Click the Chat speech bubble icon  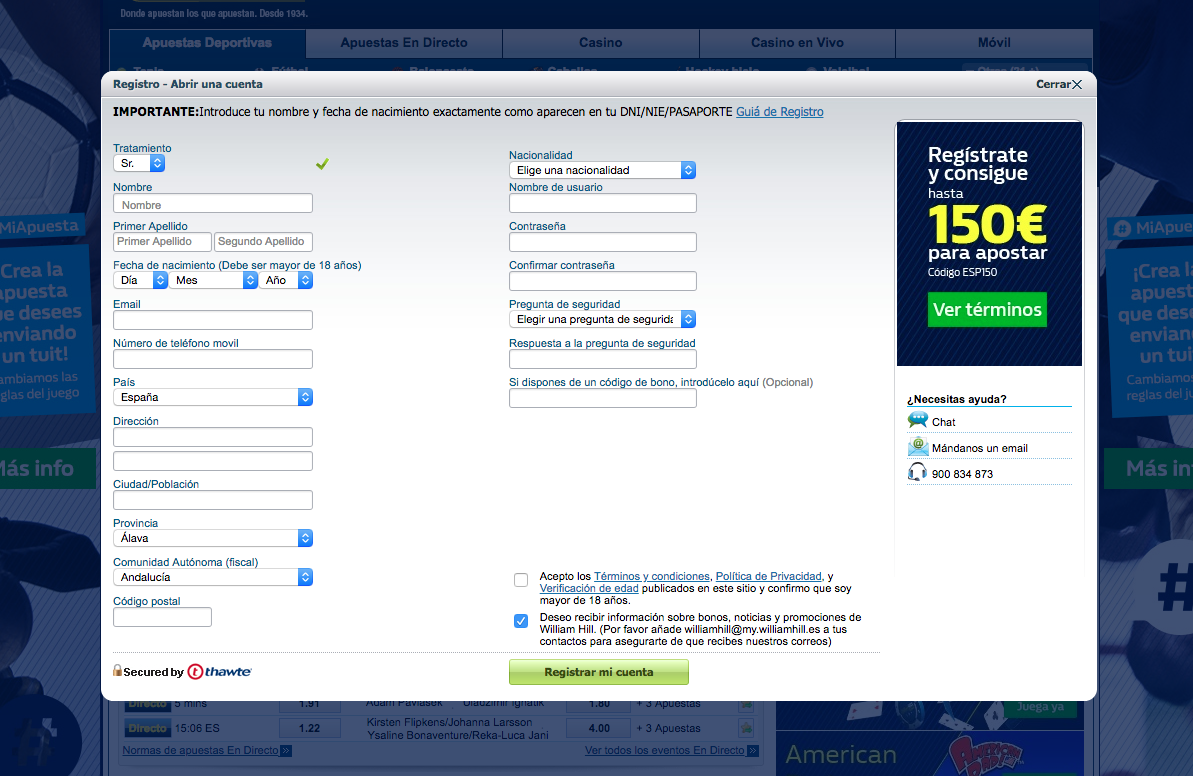tap(918, 421)
